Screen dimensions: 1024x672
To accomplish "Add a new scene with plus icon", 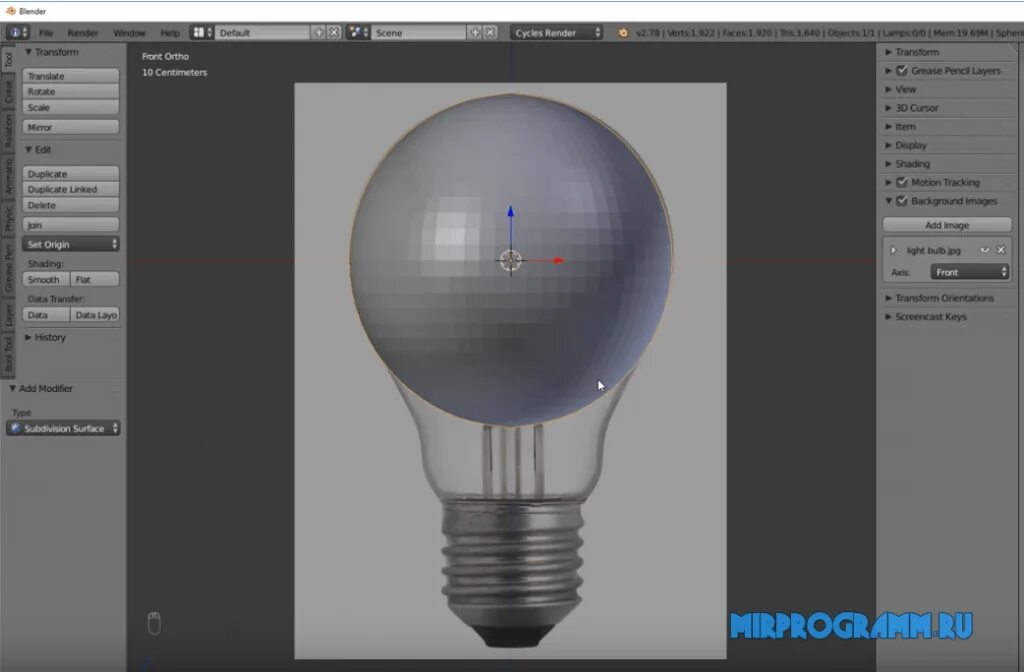I will (x=475, y=32).
